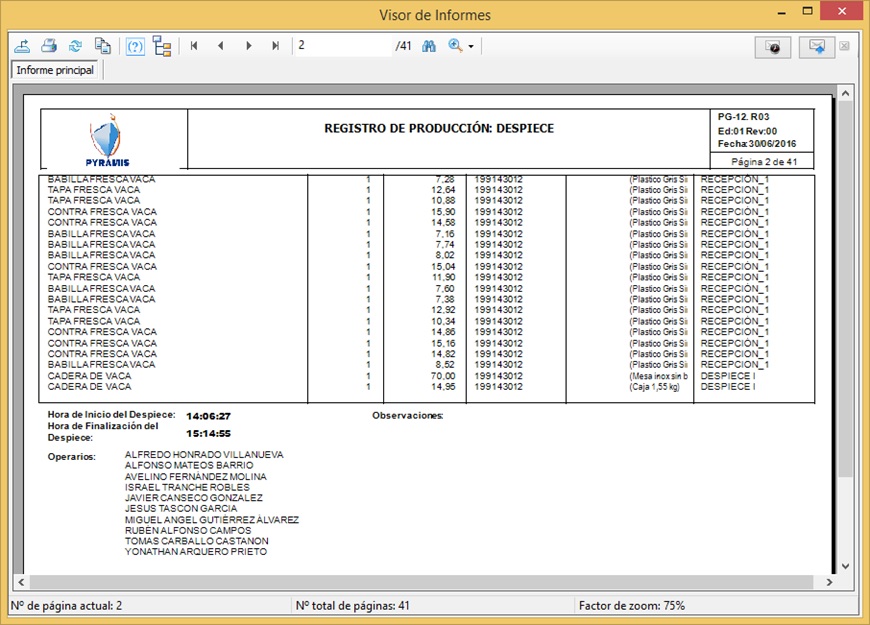Click the zoom magnifier icon
The height and width of the screenshot is (625, 870).
456,46
